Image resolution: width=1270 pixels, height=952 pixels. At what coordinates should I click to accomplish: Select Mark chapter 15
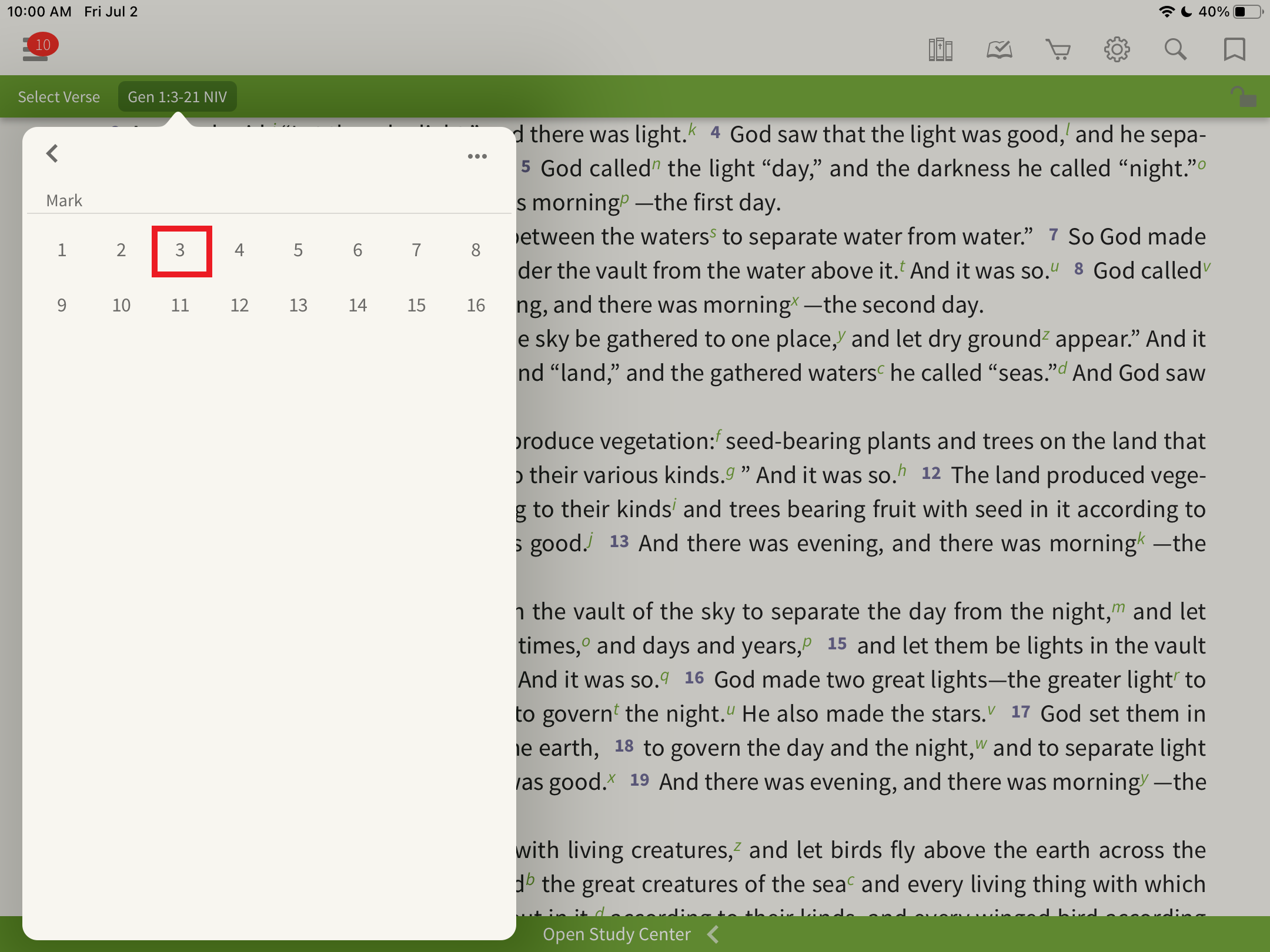pos(416,306)
